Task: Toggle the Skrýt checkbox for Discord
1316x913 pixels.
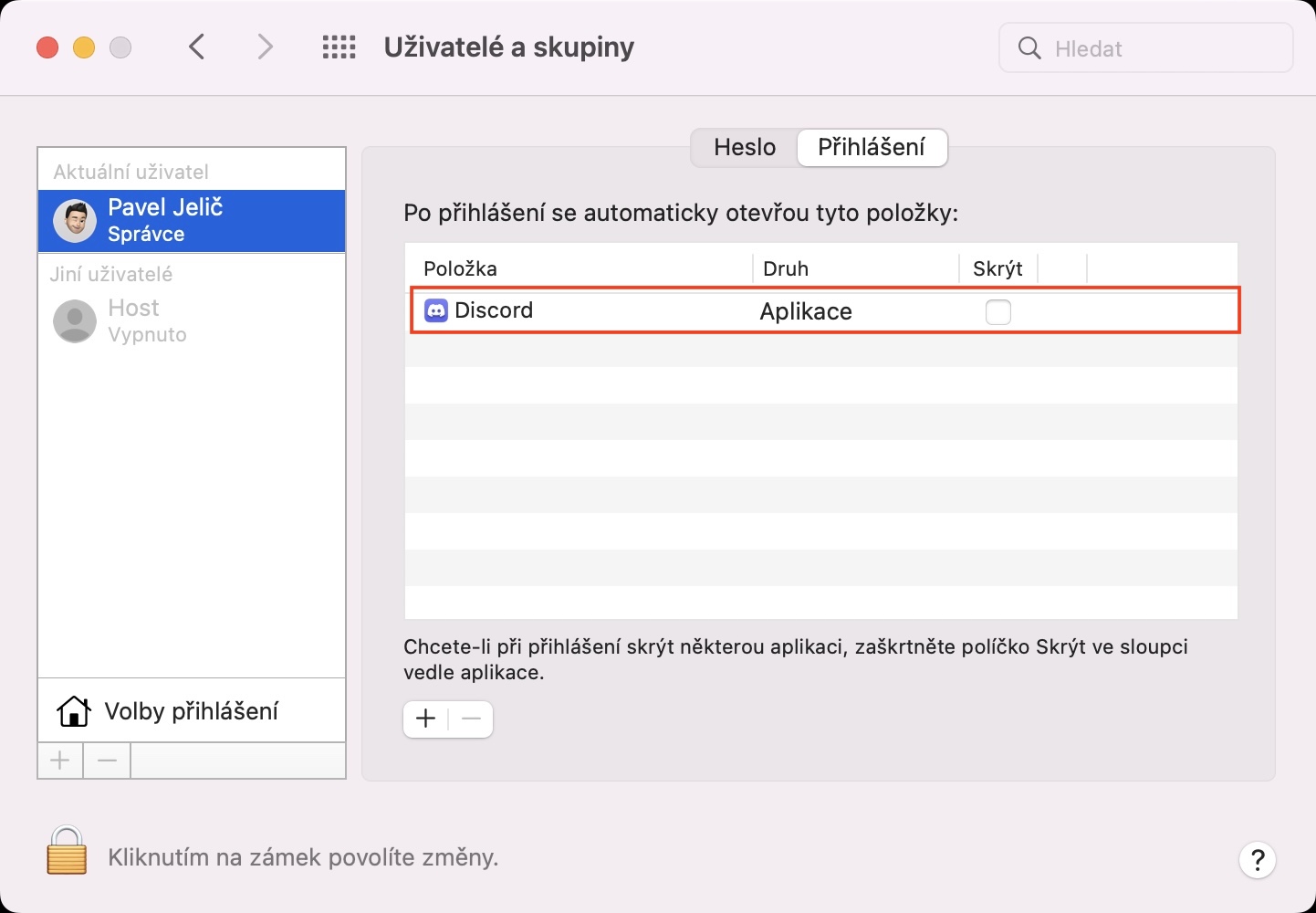Action: tap(997, 312)
